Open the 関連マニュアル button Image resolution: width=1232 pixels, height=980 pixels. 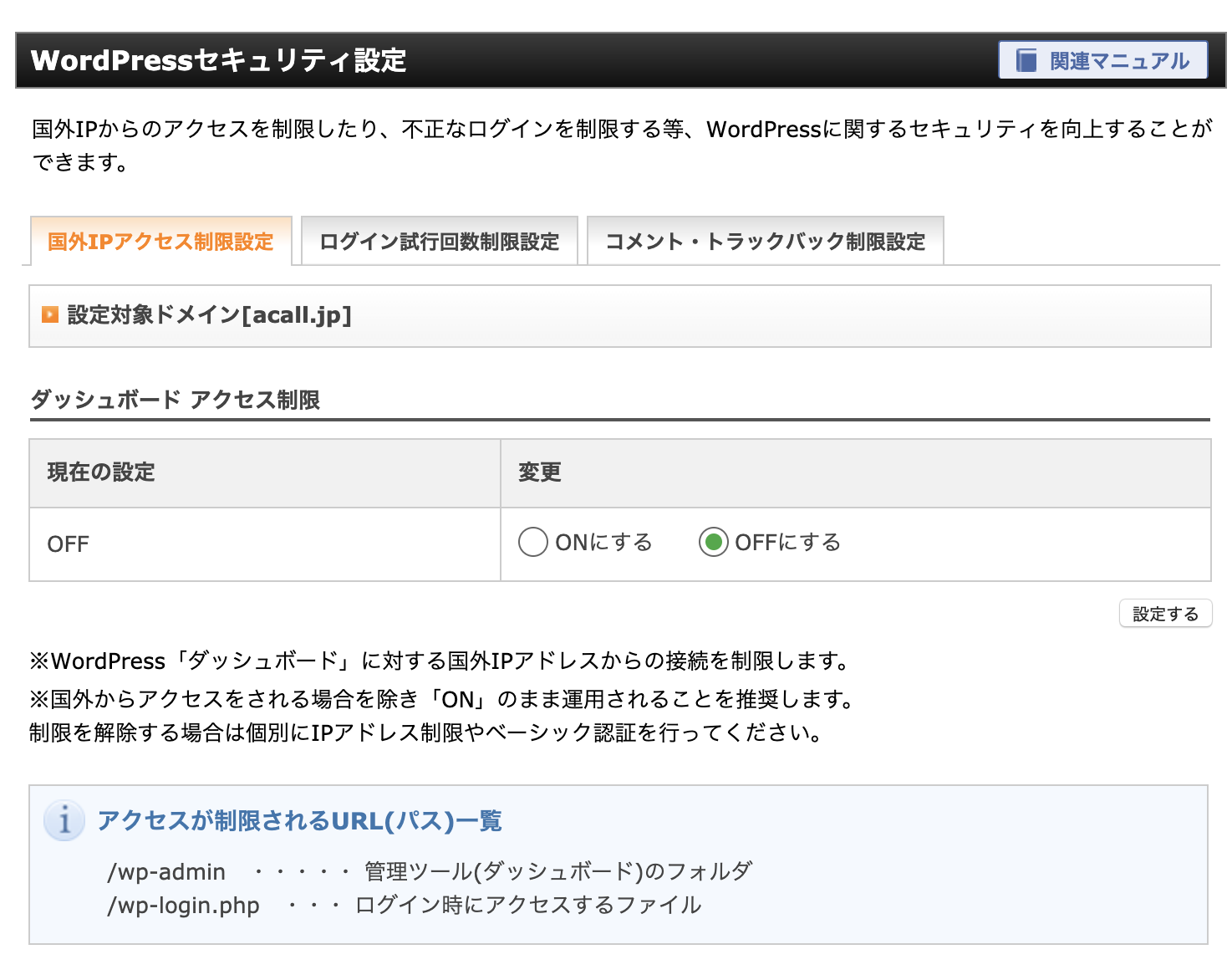1102,60
